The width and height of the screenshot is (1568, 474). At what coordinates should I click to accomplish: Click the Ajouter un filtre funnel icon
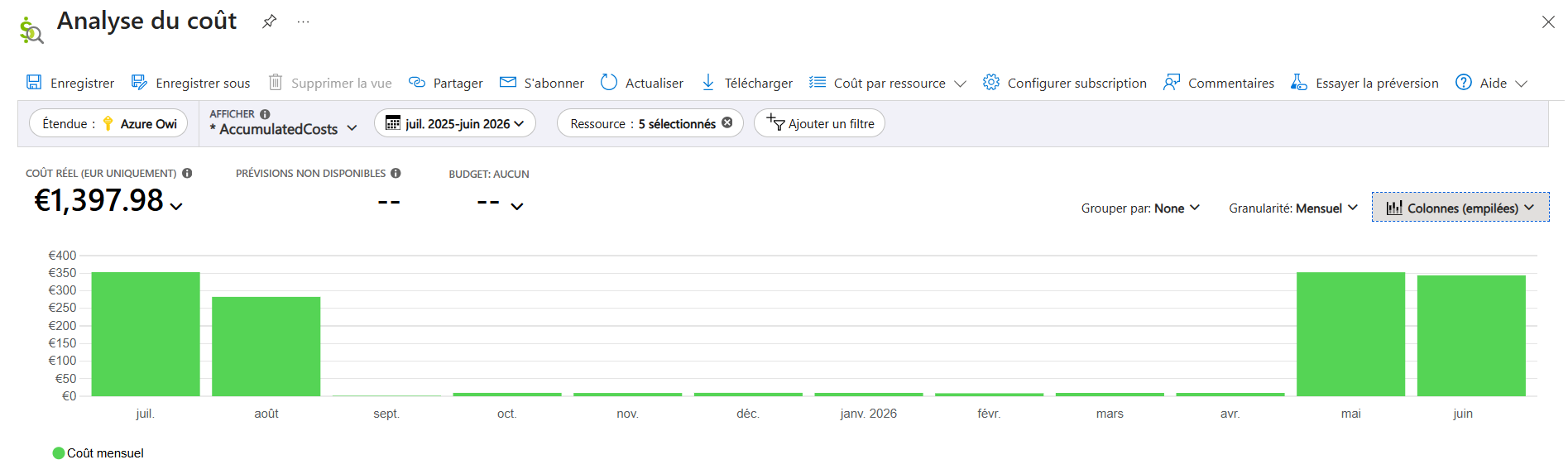[775, 122]
